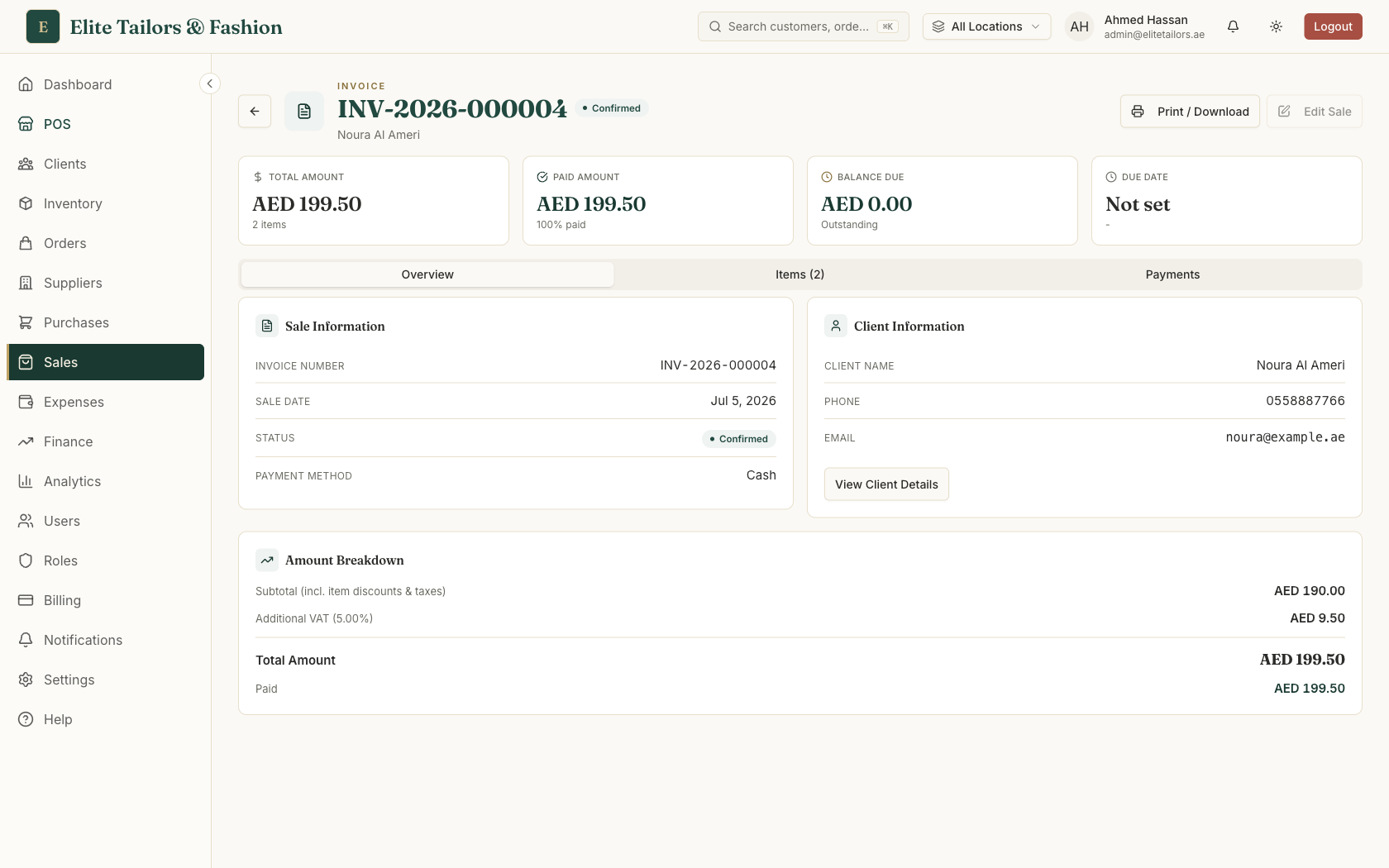Screen dimensions: 1389x868
Task: Click the AH user avatar
Action: (1079, 26)
